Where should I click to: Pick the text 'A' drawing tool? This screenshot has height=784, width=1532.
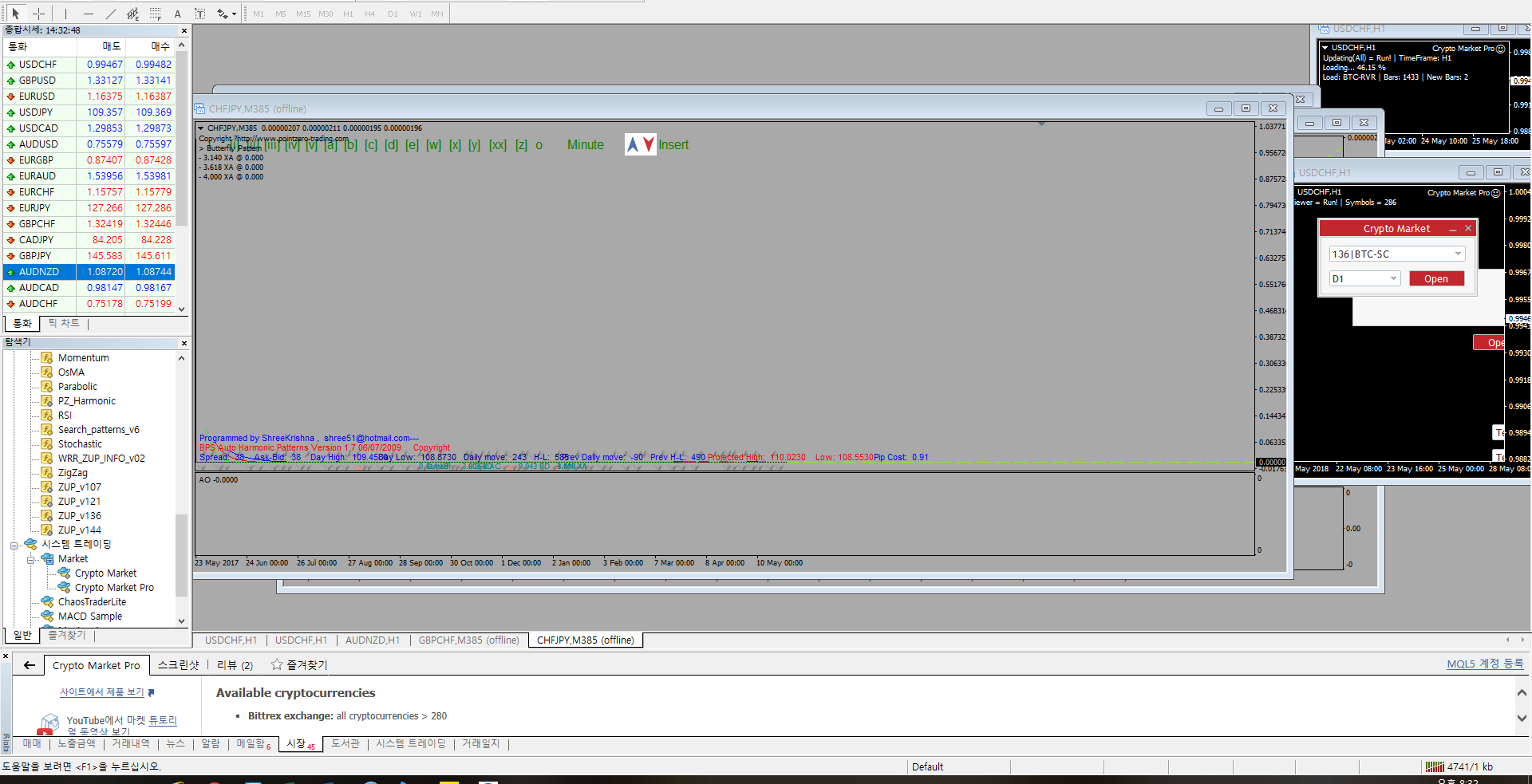[x=177, y=14]
